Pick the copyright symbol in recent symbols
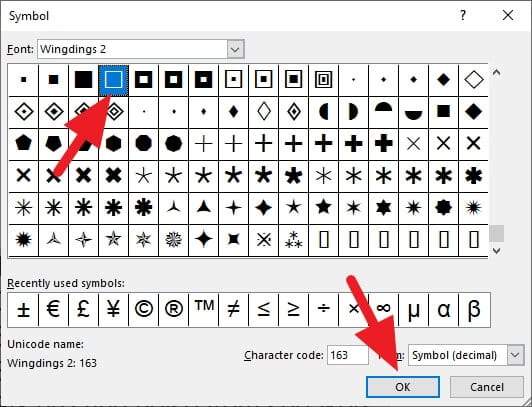This screenshot has width=532, height=407. coord(144,310)
